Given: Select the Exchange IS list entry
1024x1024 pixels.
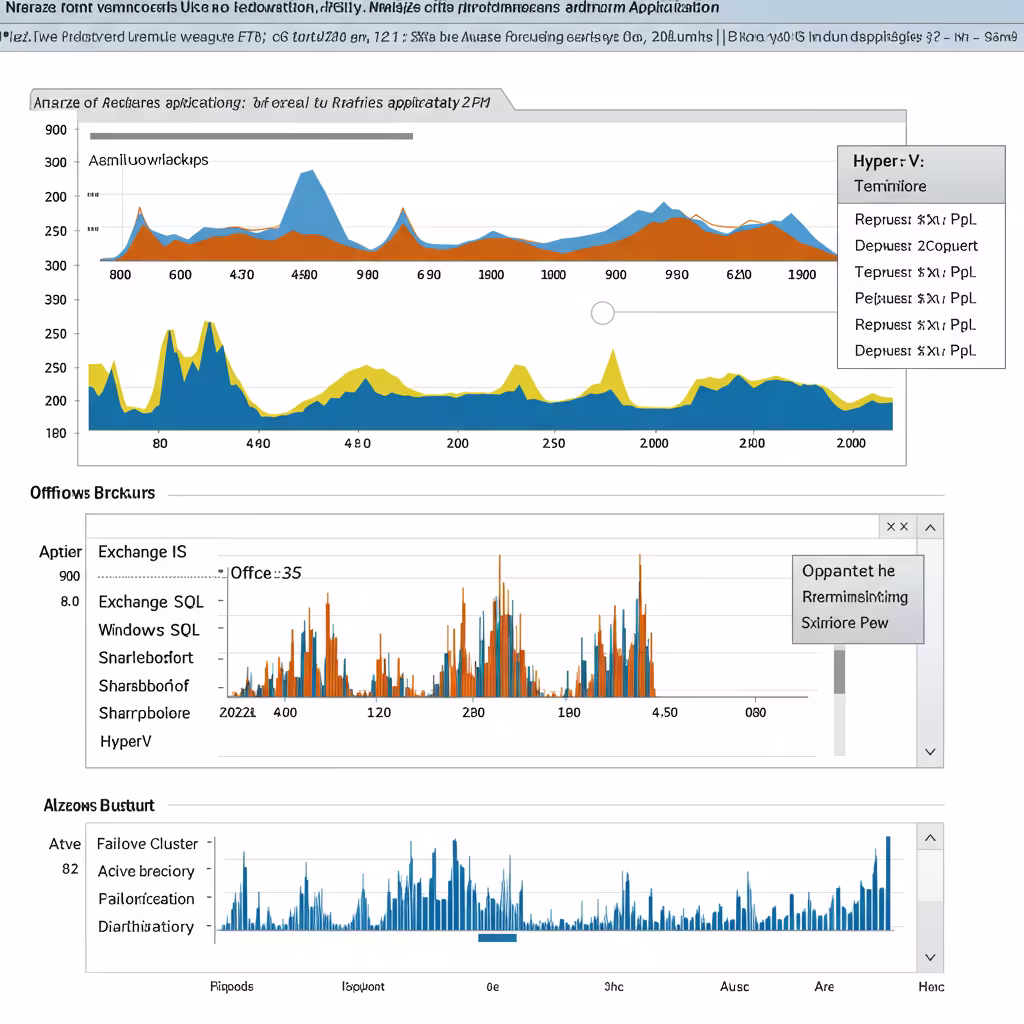Looking at the screenshot, I should coord(142,552).
